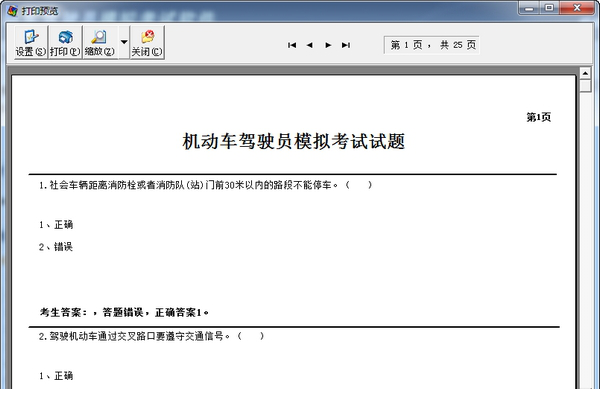
Task: Click option 1、正确 under question 2
Action: (x=56, y=376)
